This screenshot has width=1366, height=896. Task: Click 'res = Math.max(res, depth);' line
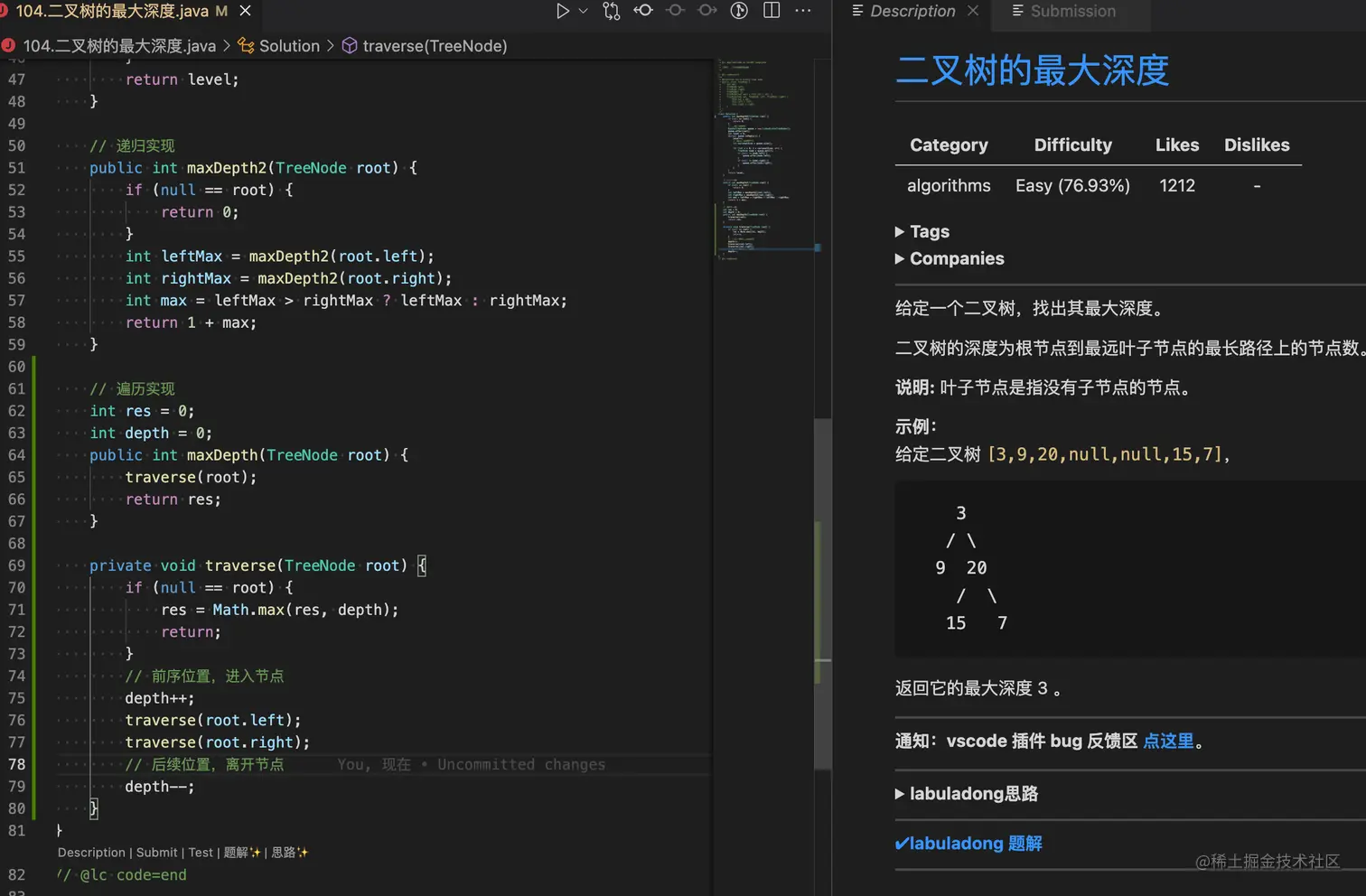279,610
